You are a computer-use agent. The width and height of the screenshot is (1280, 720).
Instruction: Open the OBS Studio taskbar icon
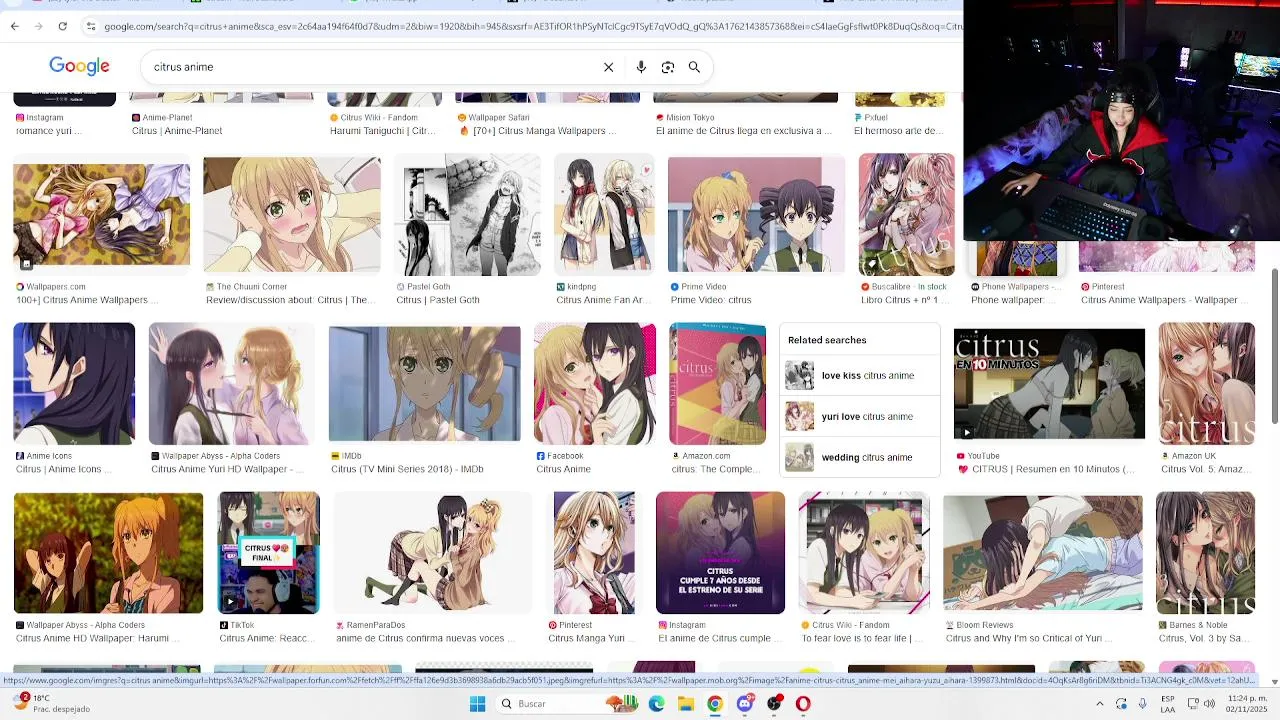(x=774, y=704)
